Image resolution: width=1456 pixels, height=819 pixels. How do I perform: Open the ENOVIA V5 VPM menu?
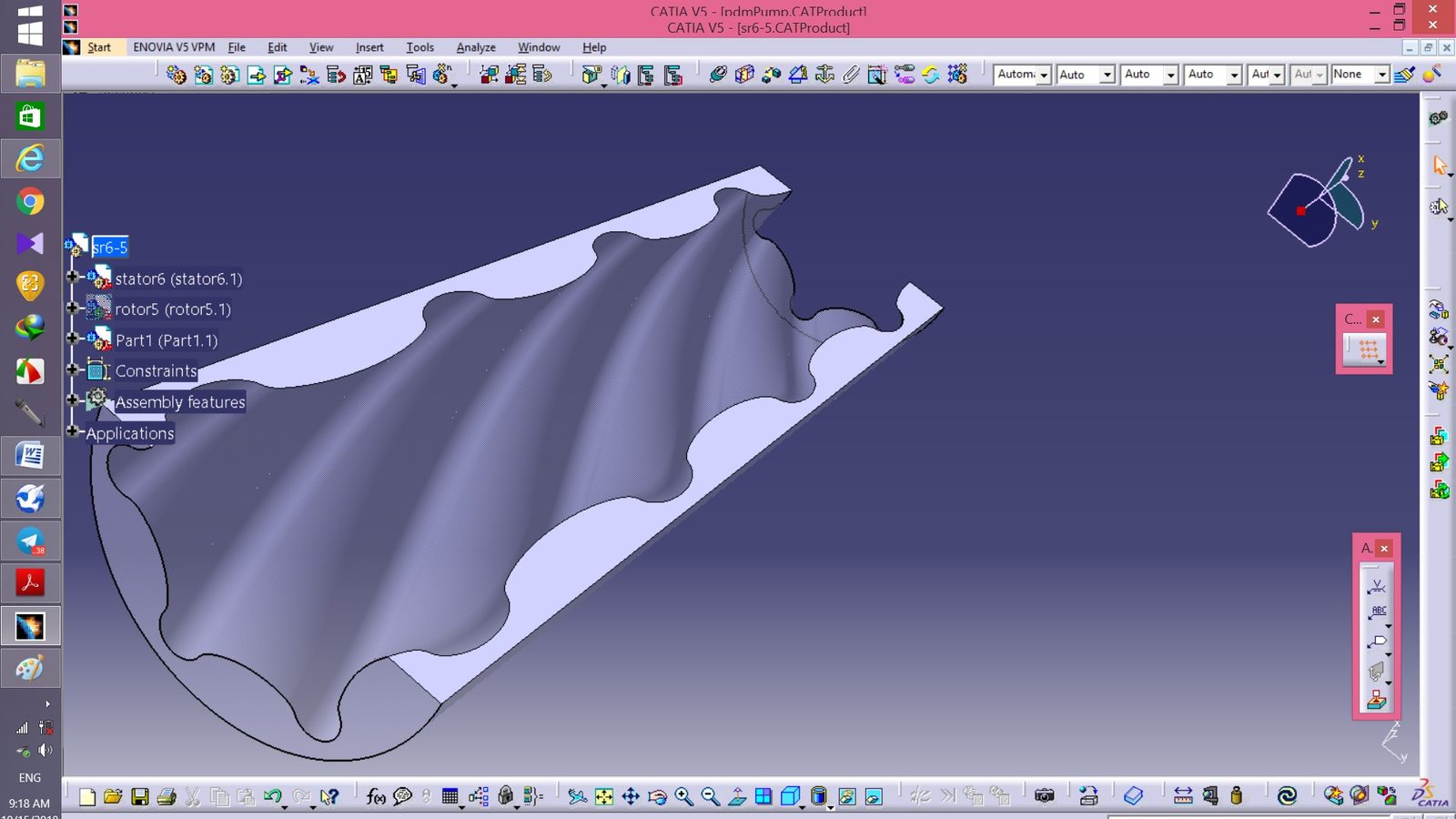point(174,47)
